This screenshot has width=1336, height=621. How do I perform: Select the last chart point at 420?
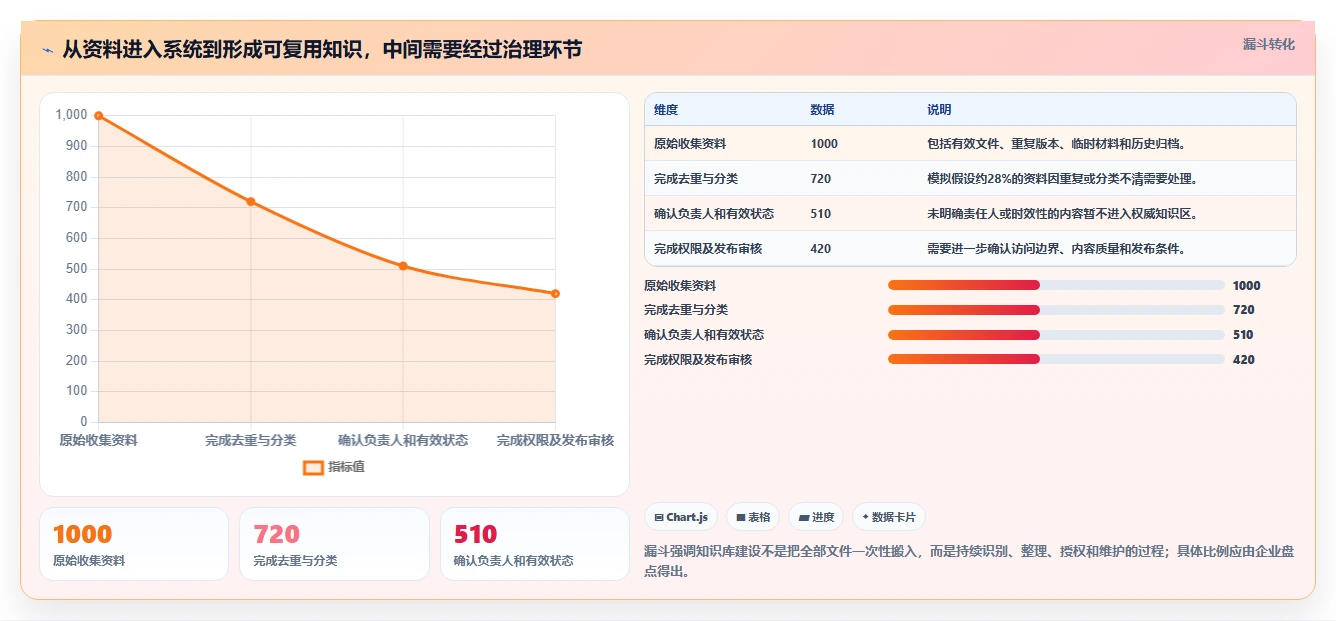555,294
